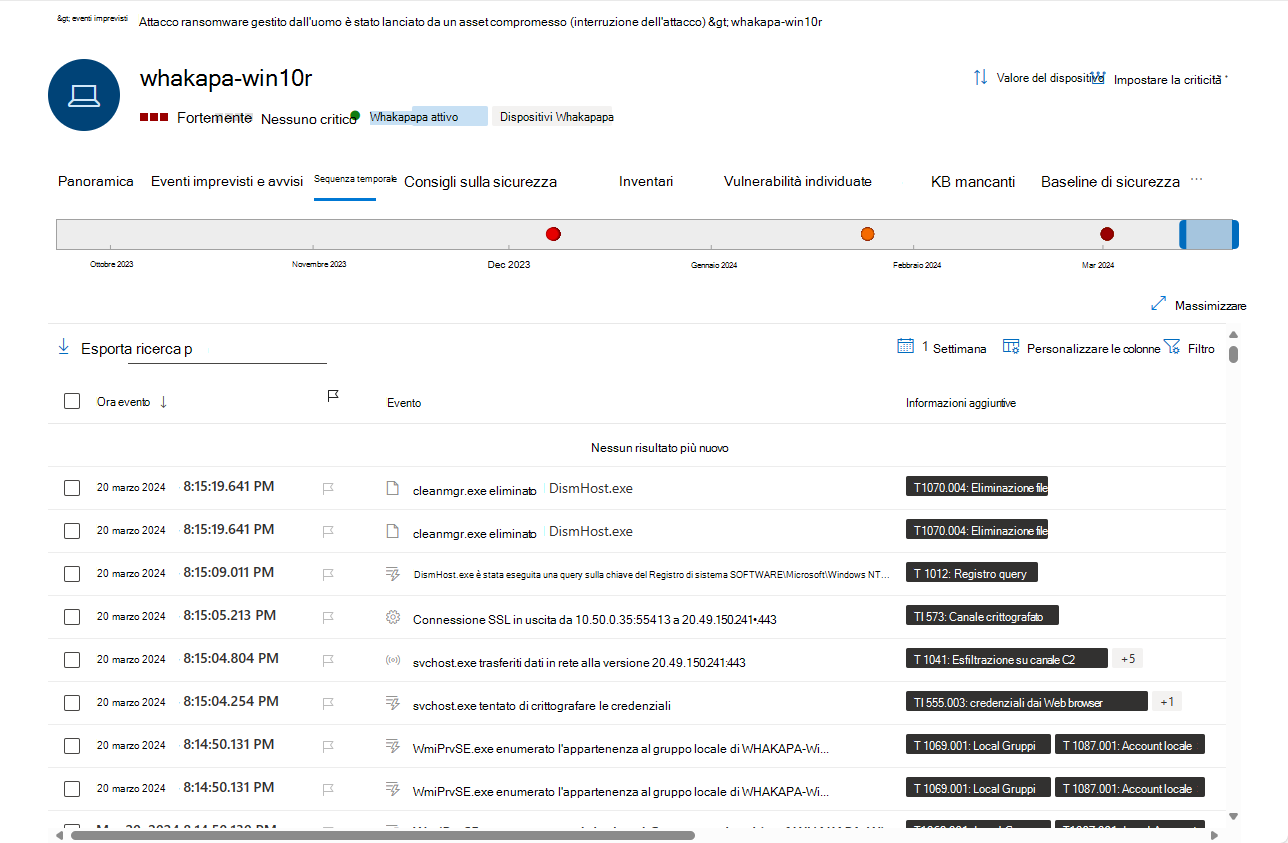
Task: Click the device laptop avatar icon
Action: [x=84, y=95]
